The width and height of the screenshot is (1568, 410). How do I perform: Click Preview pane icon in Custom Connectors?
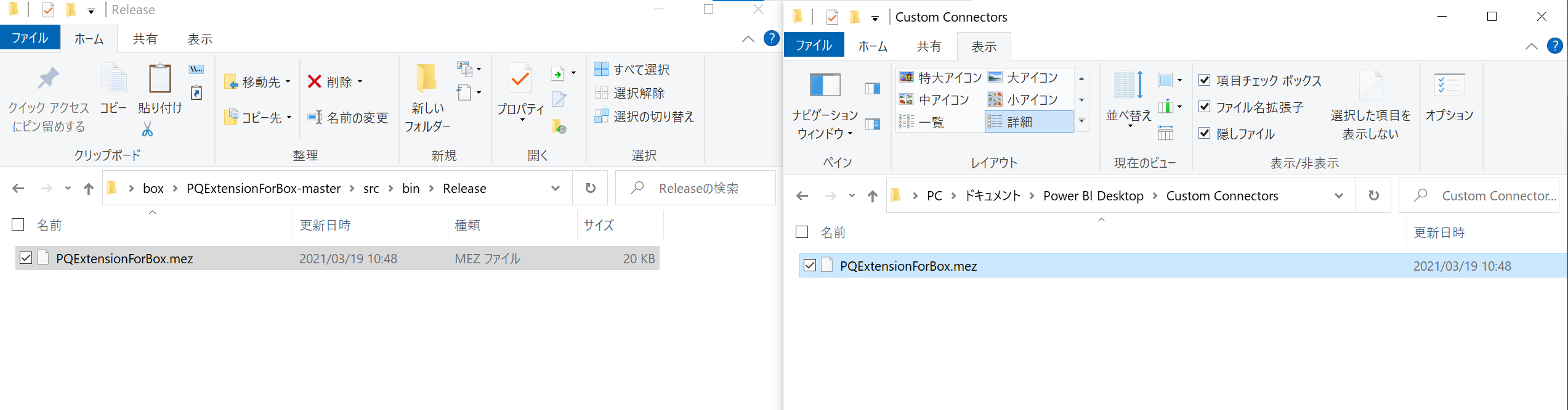pos(873,88)
